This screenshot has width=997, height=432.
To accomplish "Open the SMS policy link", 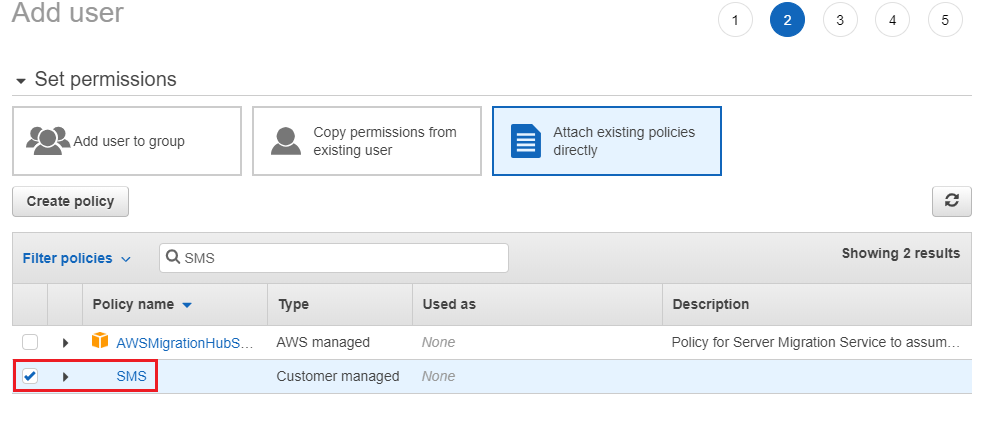I will click(131, 376).
